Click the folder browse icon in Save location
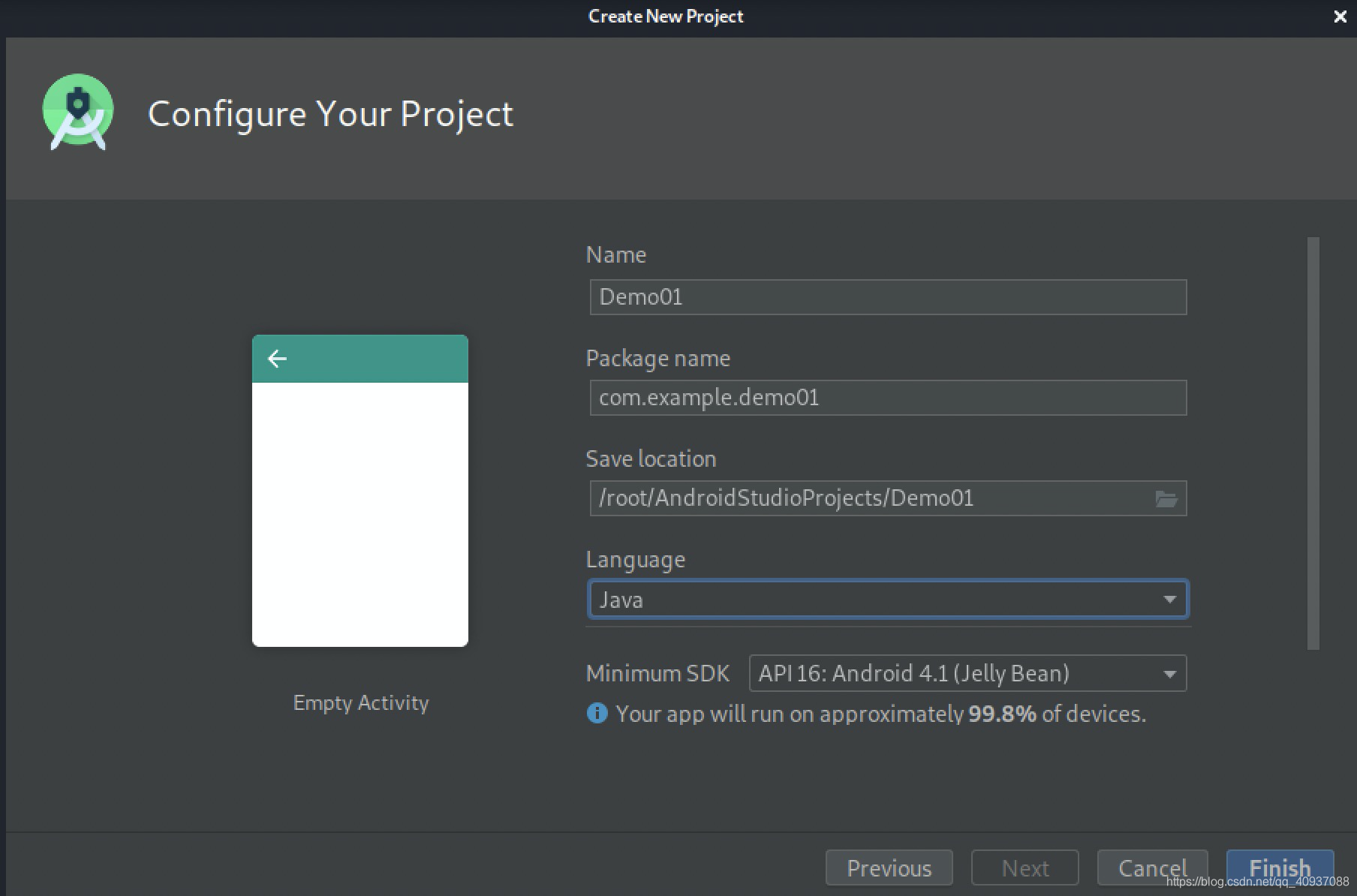The image size is (1357, 896). (1166, 499)
